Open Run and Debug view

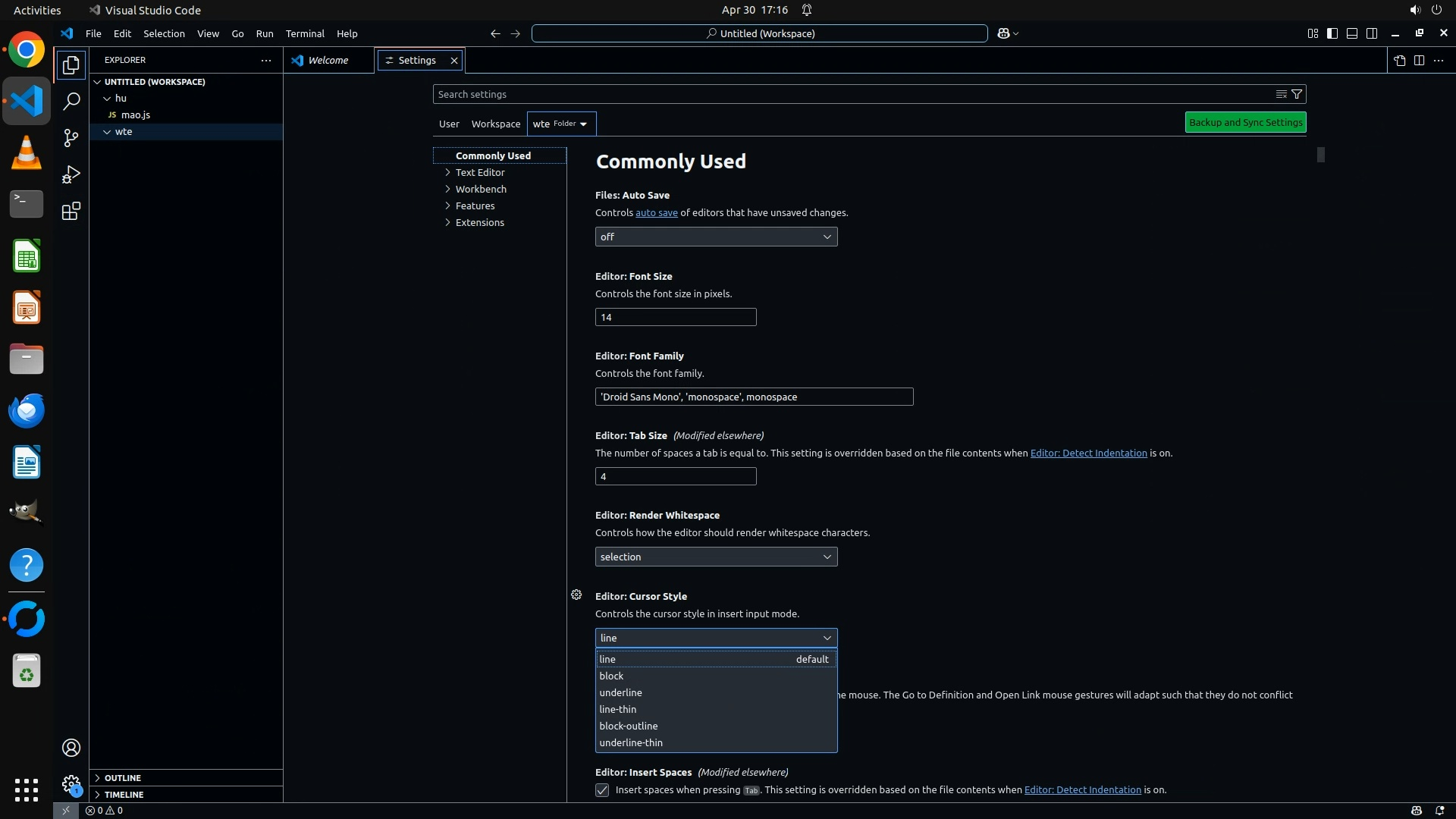71,174
